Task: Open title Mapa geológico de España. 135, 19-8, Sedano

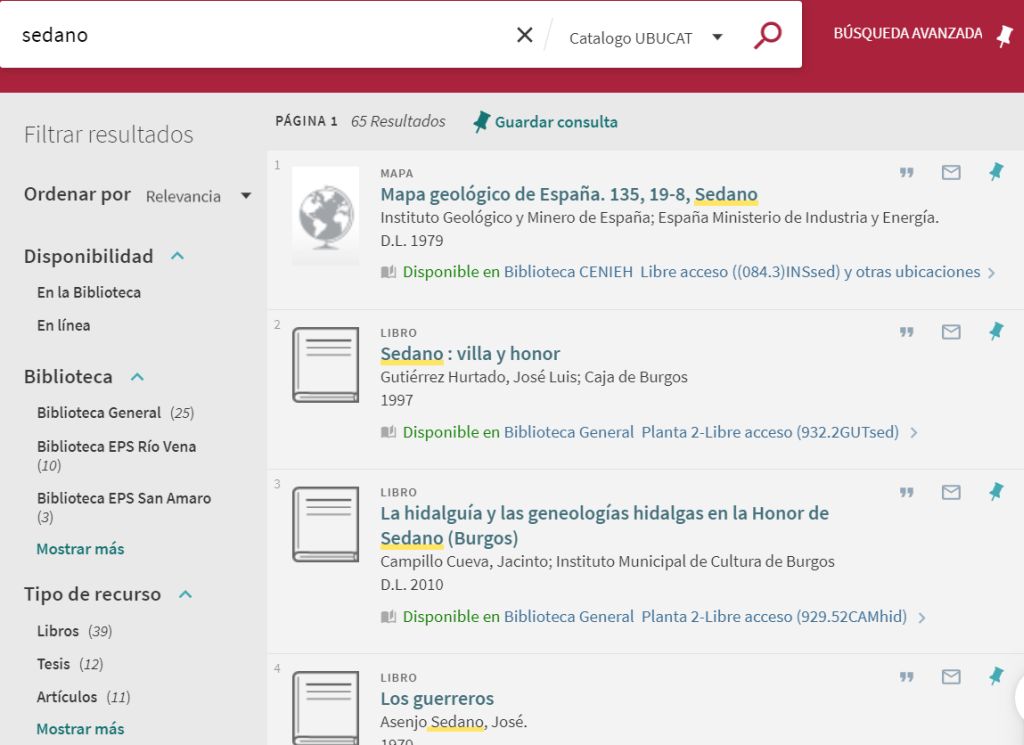Action: (569, 195)
